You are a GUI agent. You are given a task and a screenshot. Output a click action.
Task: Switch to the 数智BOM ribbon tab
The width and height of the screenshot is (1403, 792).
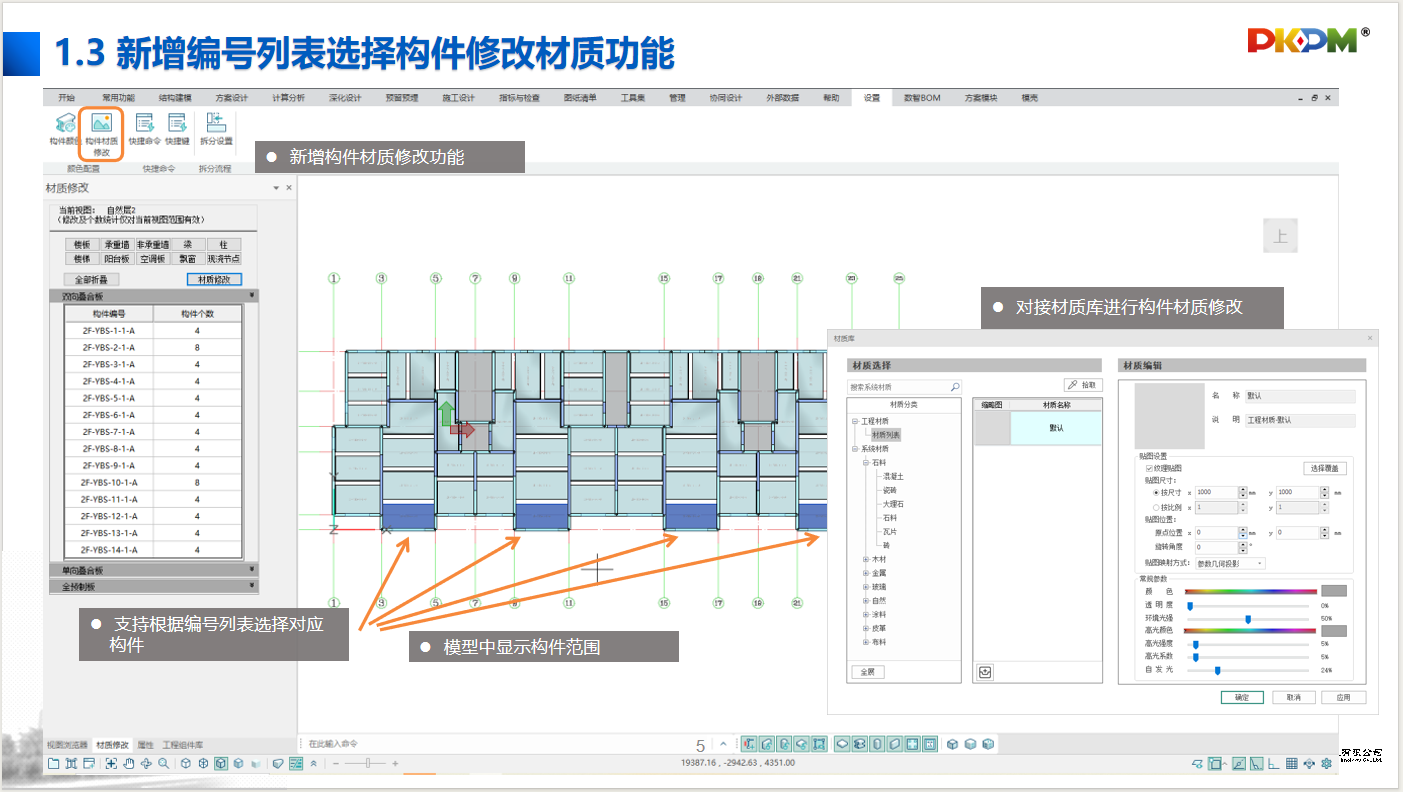click(921, 98)
